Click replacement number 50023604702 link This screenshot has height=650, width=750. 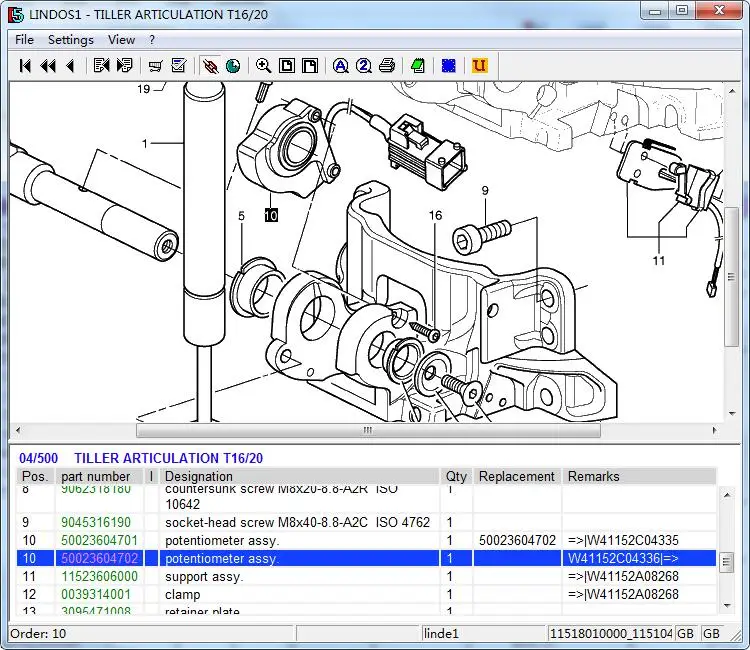click(517, 541)
